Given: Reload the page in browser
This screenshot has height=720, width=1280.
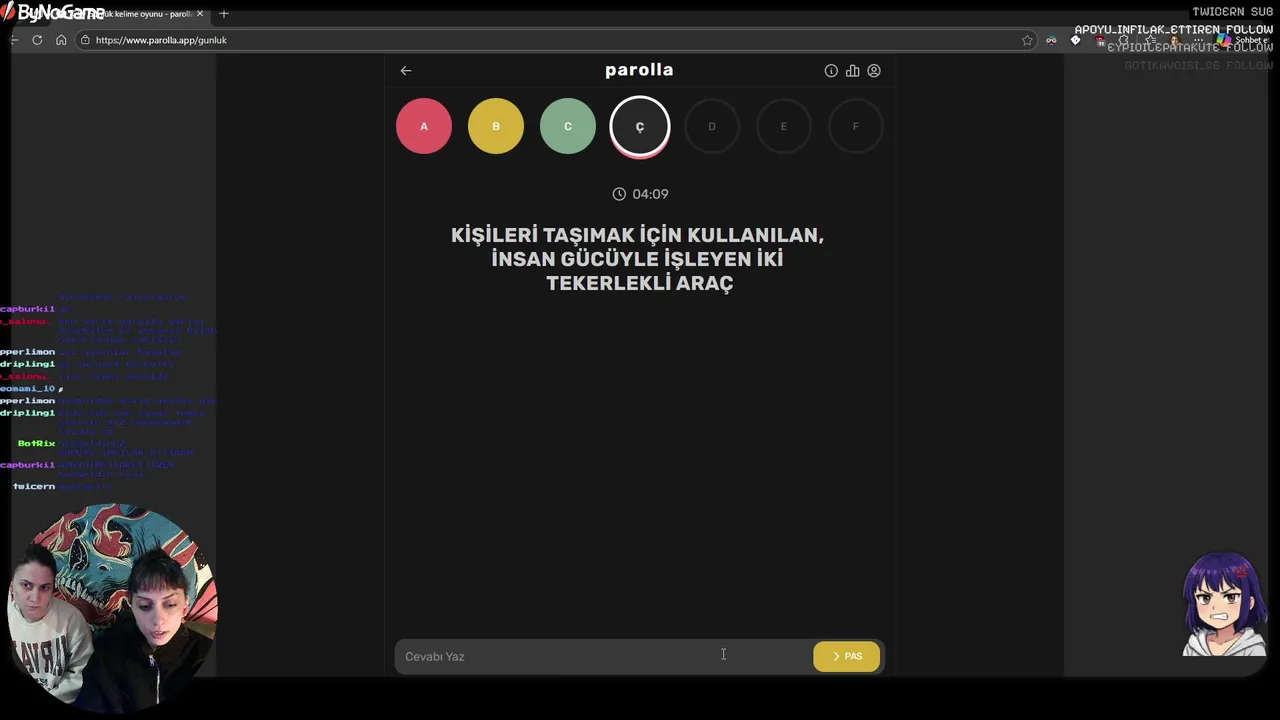Looking at the screenshot, I should (x=37, y=40).
